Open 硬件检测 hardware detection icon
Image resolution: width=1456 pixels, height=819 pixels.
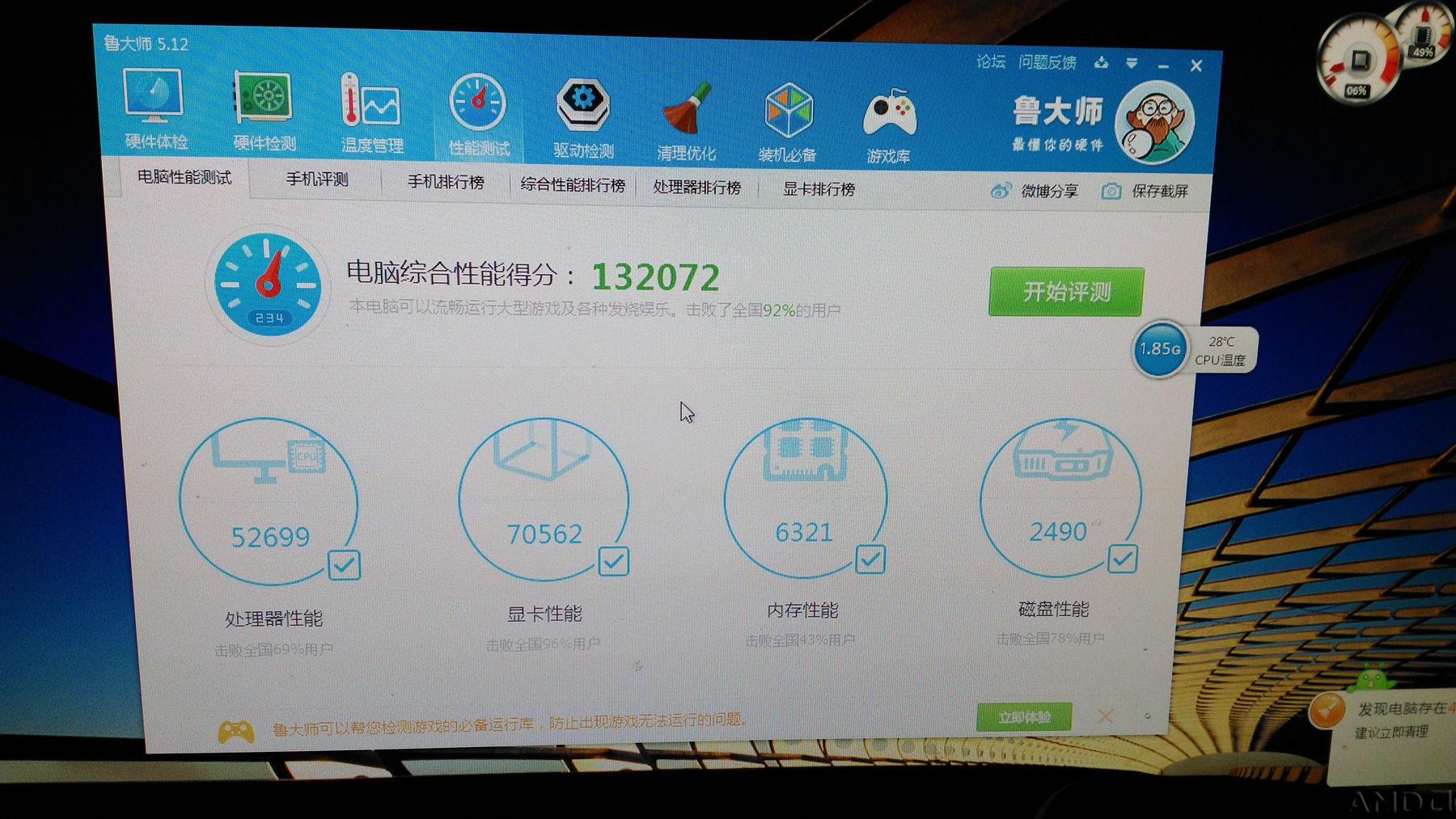pyautogui.click(x=264, y=111)
